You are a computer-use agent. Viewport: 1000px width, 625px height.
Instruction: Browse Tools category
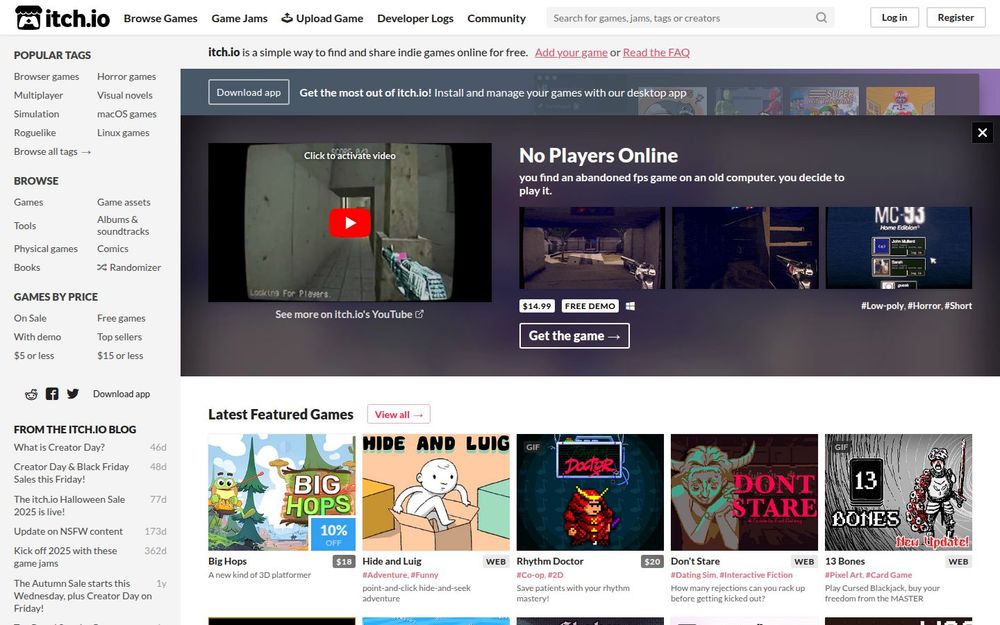[25, 226]
